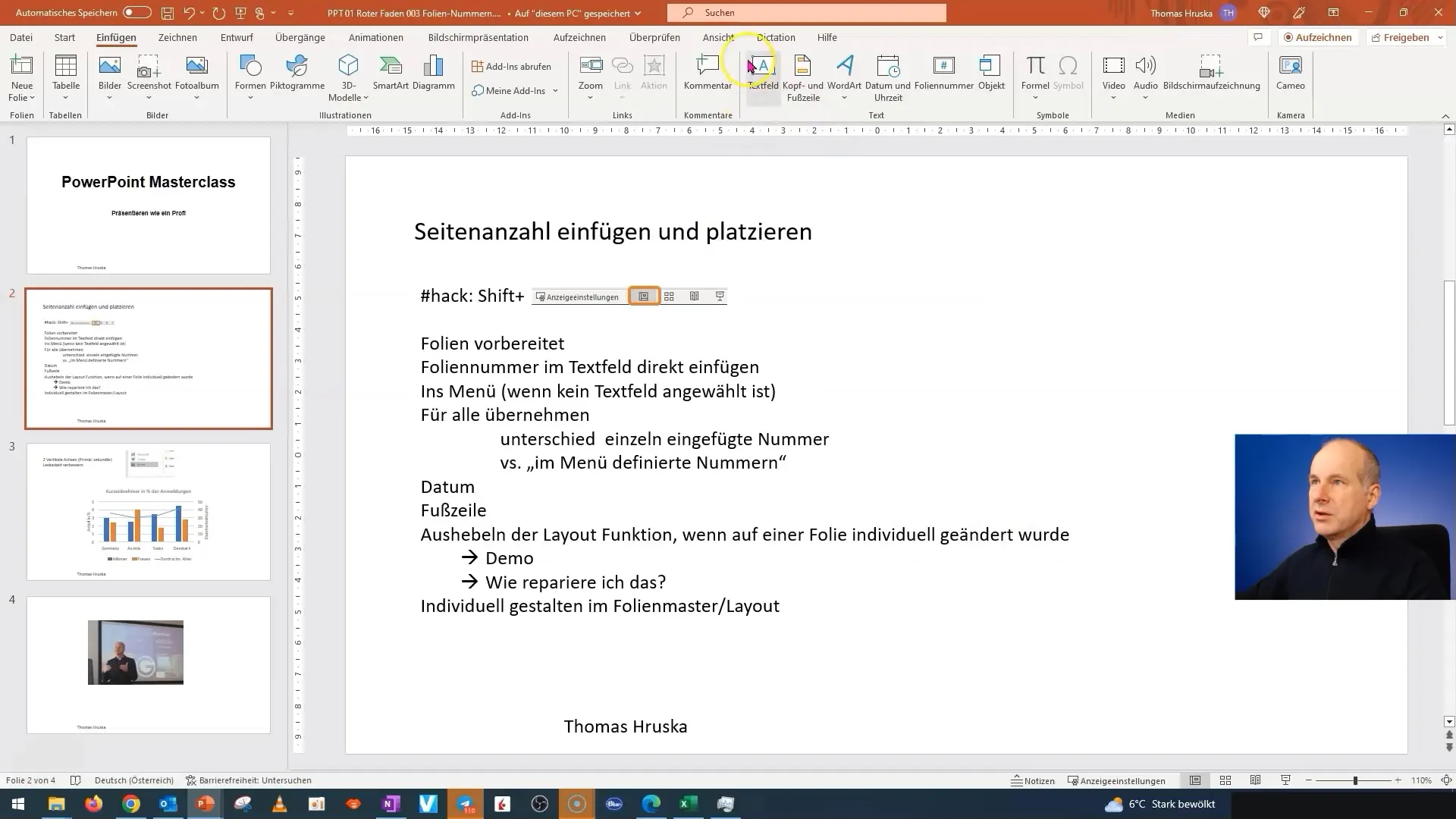Open the Tabelle insert tool

tap(66, 77)
